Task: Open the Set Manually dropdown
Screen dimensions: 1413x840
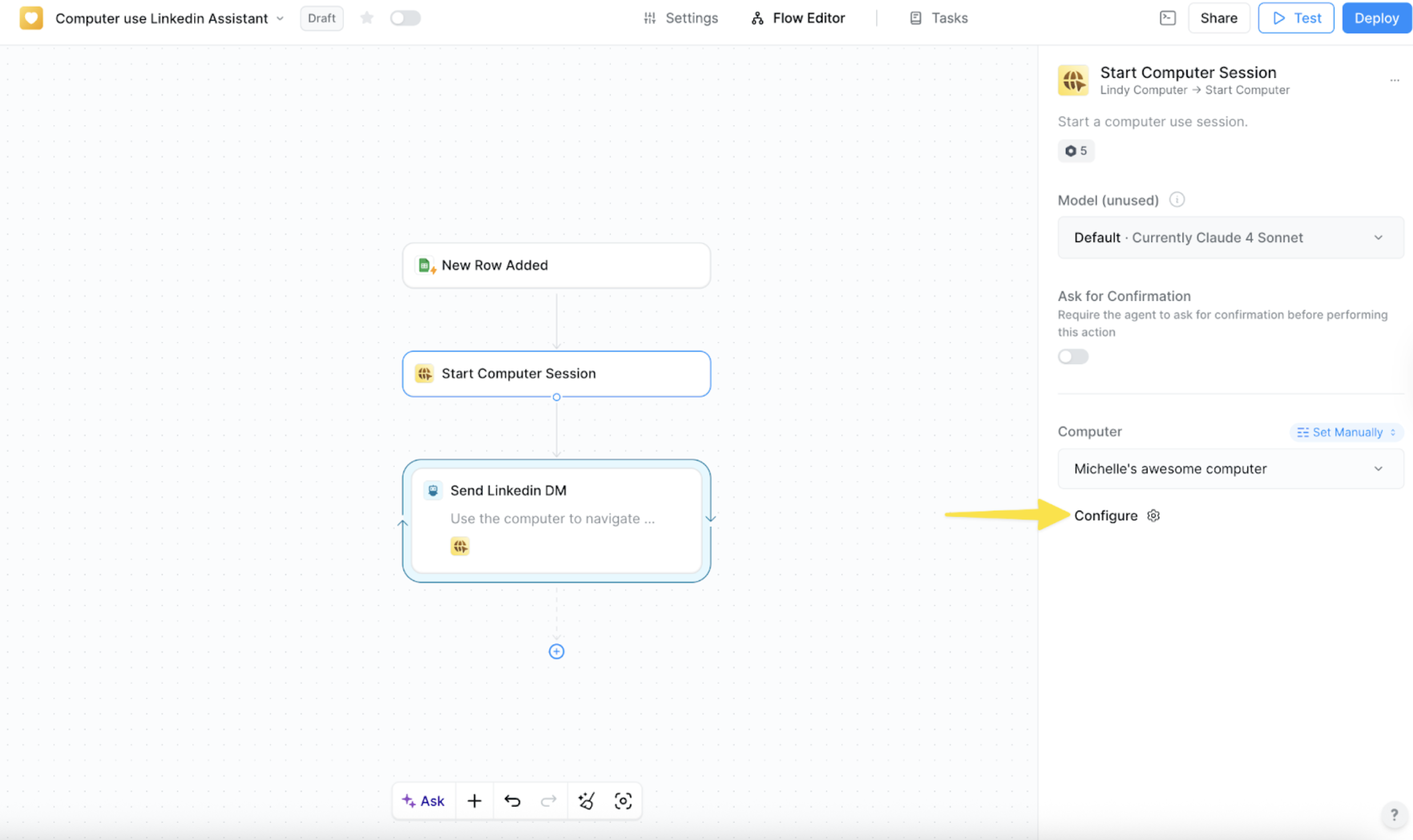Action: point(1346,432)
